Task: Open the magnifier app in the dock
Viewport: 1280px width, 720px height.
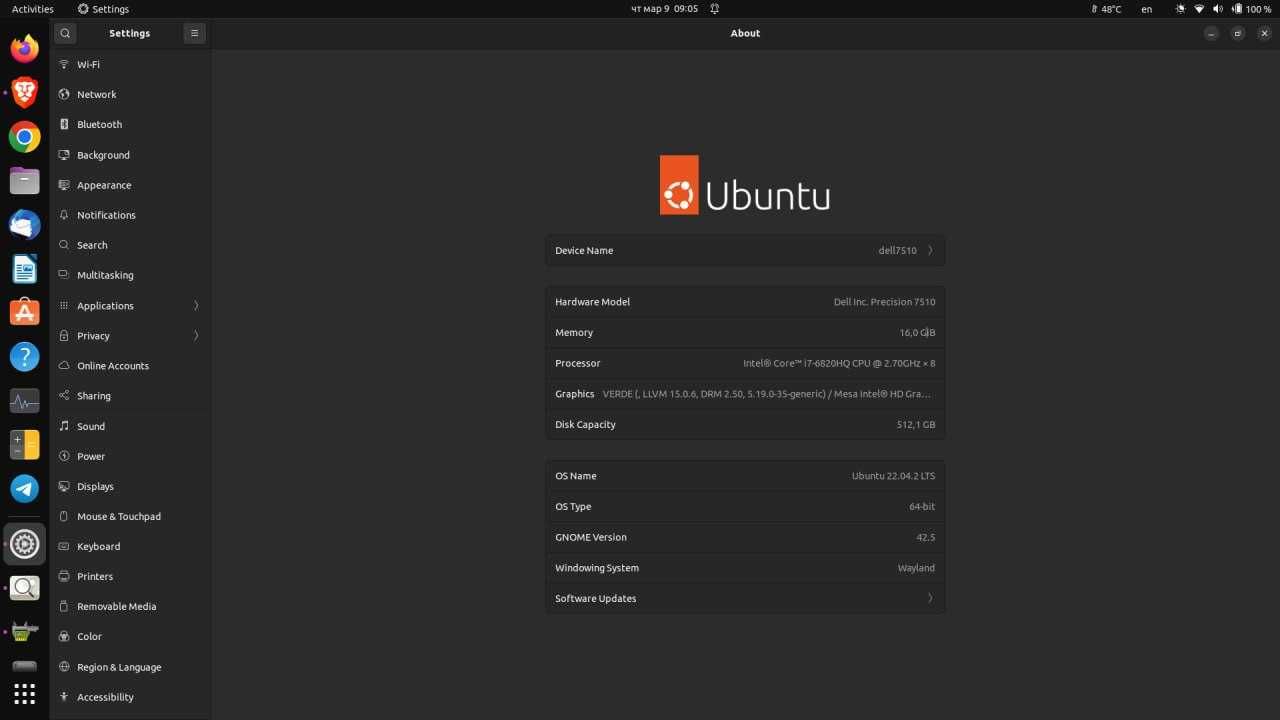Action: coord(25,588)
